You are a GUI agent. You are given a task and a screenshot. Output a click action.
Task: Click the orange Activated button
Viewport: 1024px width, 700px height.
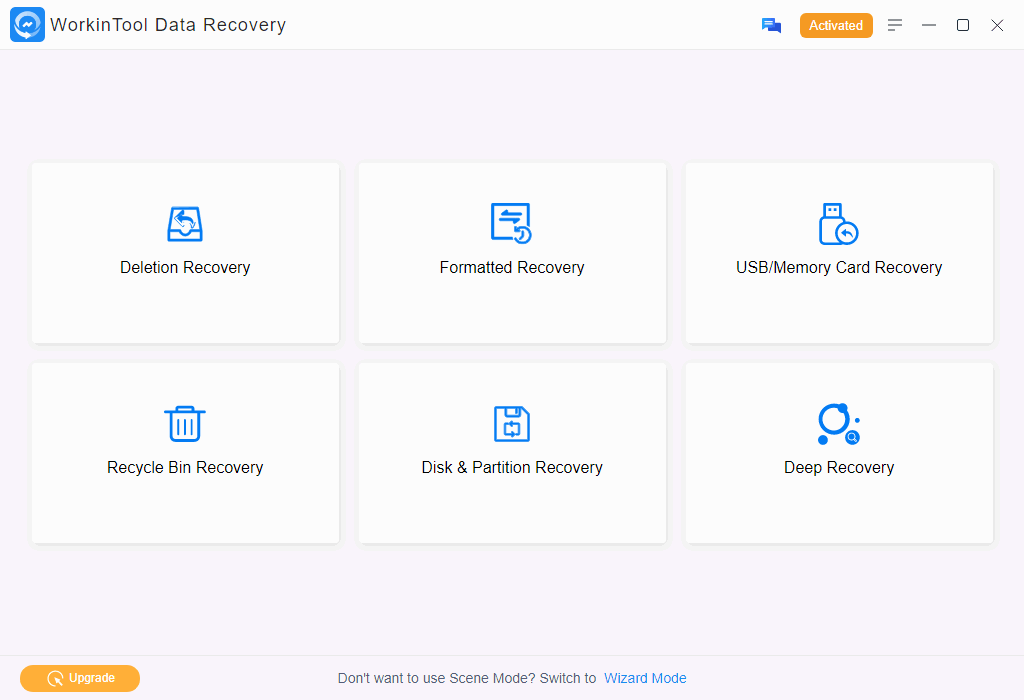(836, 26)
